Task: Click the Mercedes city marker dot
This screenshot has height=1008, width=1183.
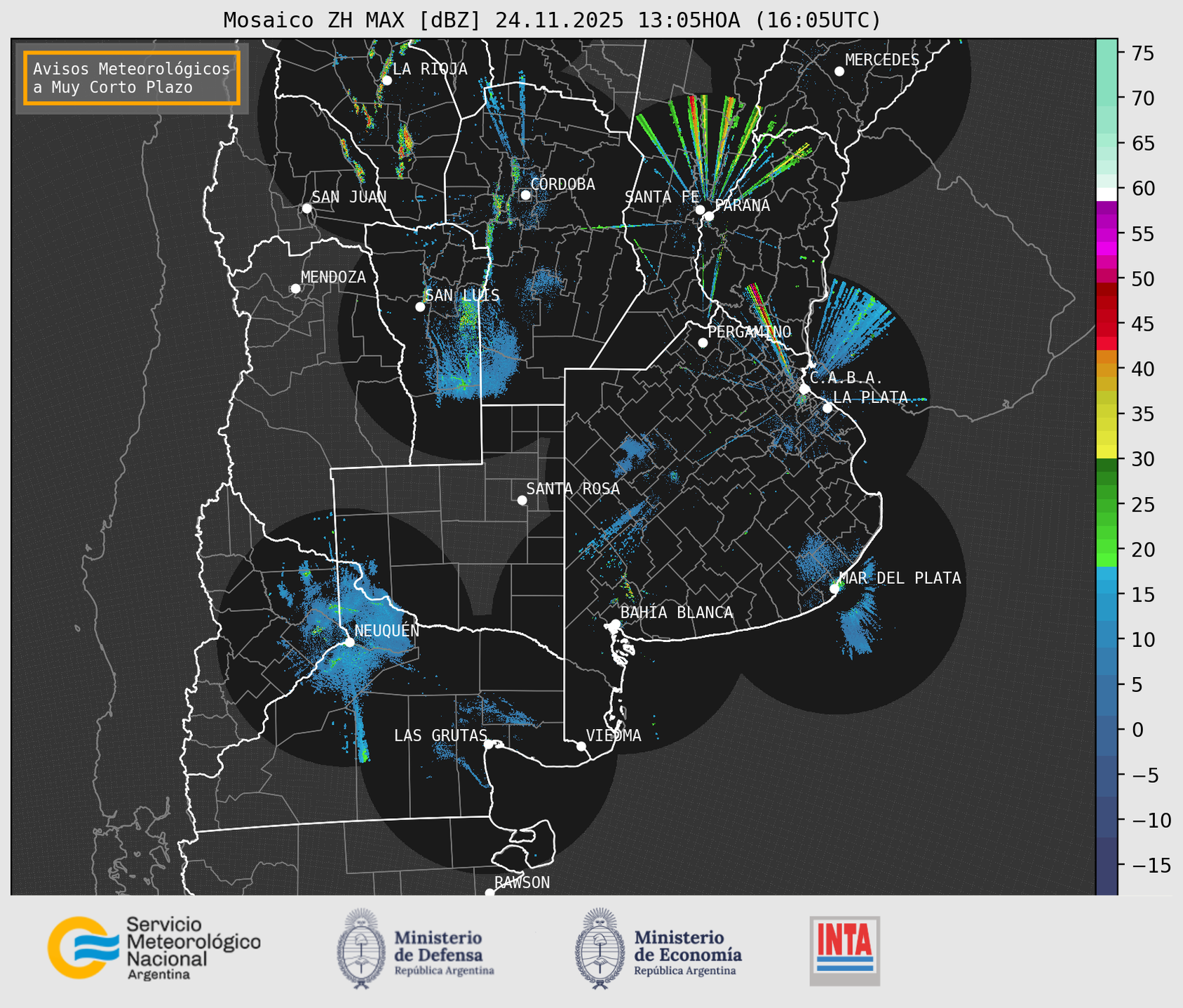Action: 839,71
